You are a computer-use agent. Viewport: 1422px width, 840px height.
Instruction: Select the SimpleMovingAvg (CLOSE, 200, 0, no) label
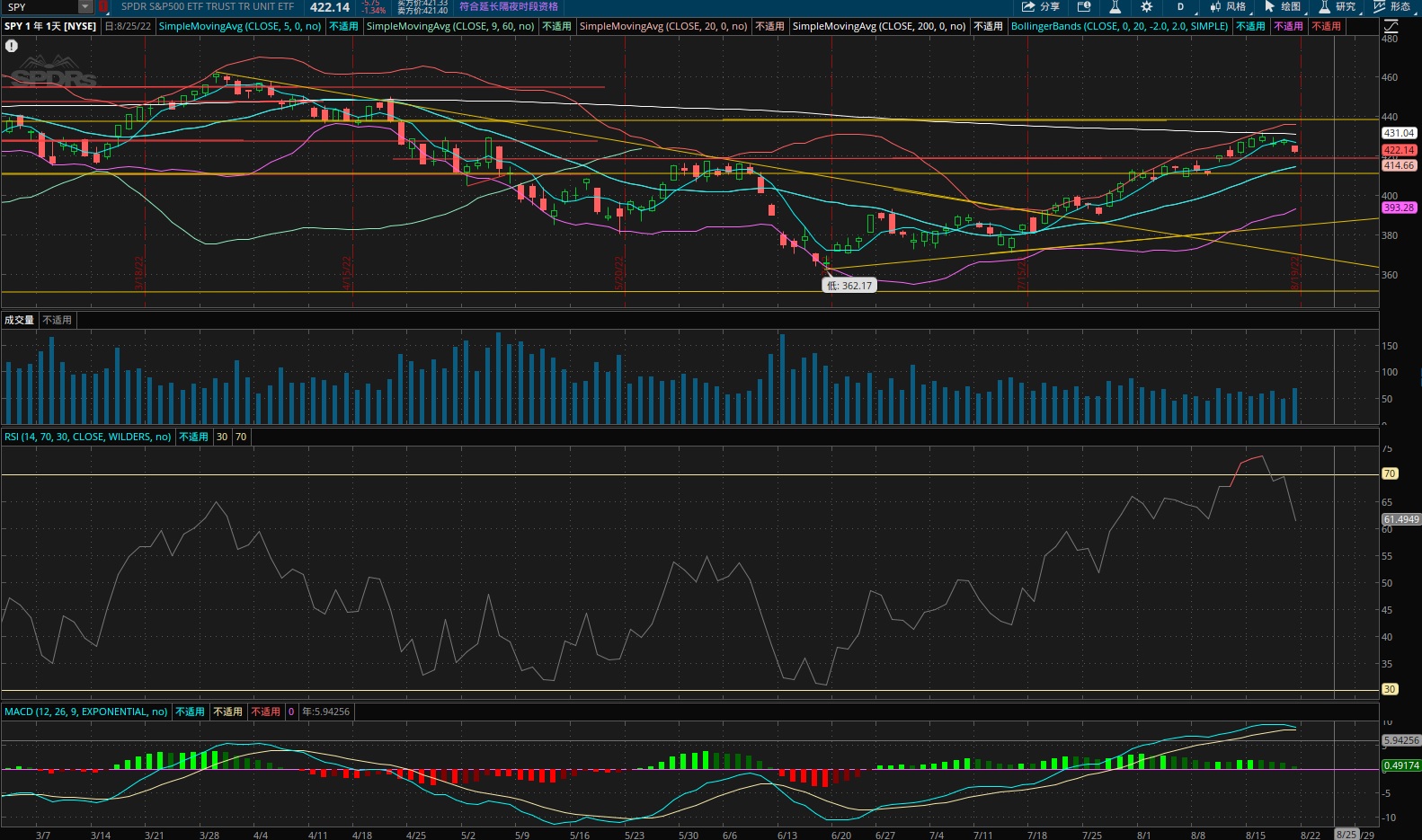(879, 26)
